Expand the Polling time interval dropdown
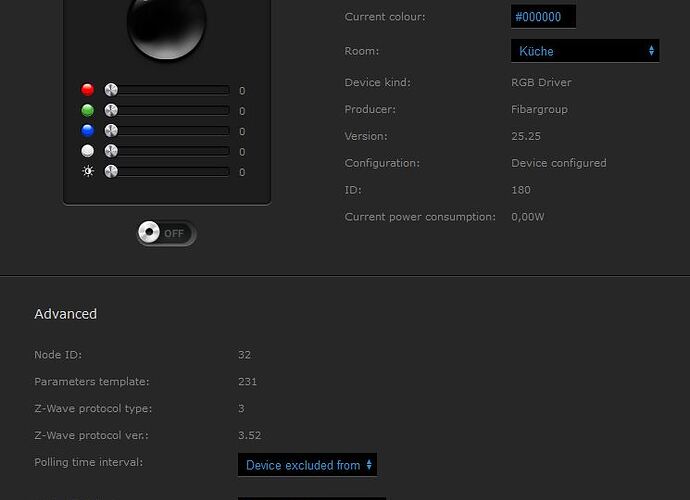Viewport: 690px width, 500px height. click(307, 465)
